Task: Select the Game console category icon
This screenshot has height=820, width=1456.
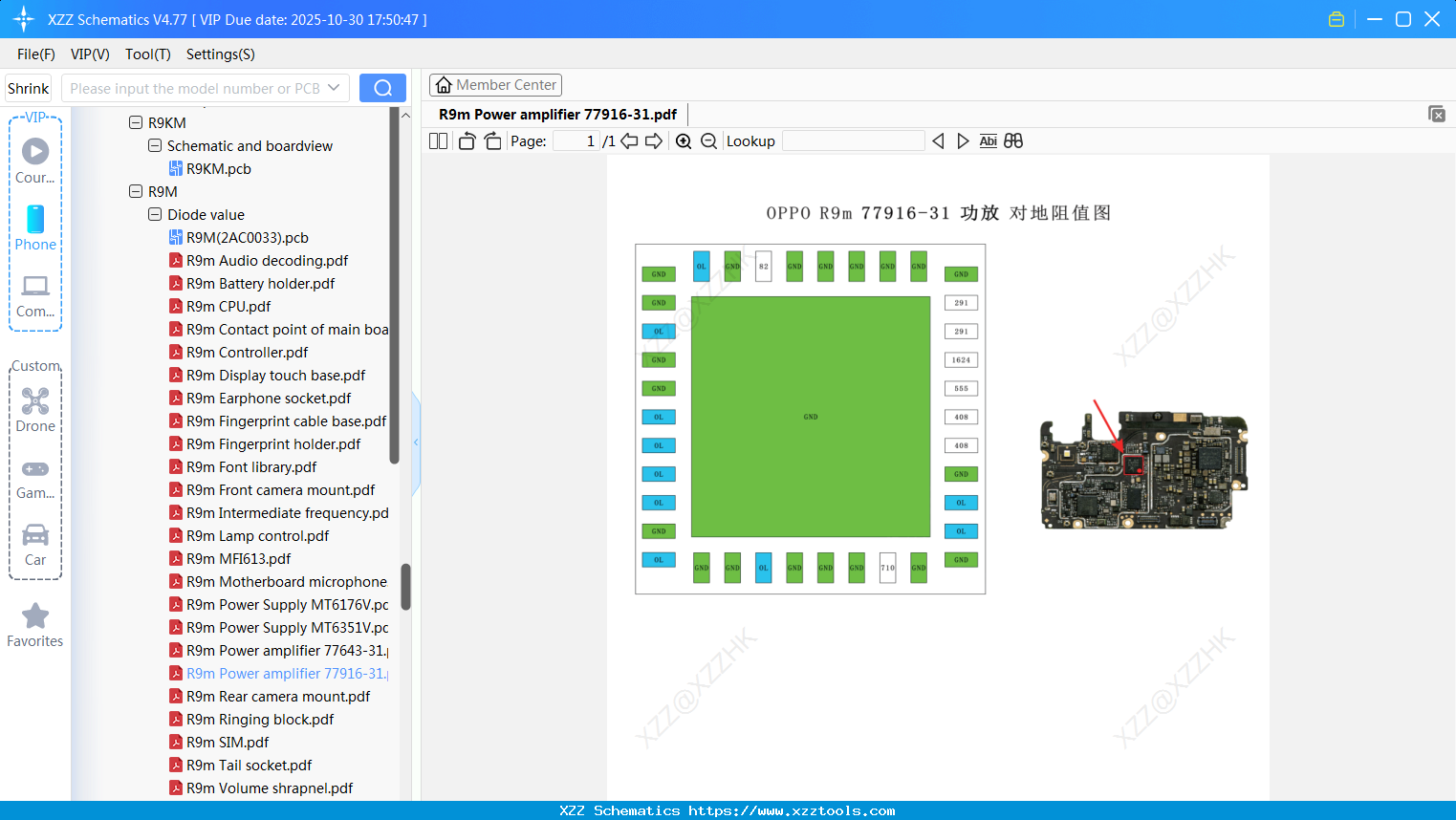Action: (x=35, y=478)
